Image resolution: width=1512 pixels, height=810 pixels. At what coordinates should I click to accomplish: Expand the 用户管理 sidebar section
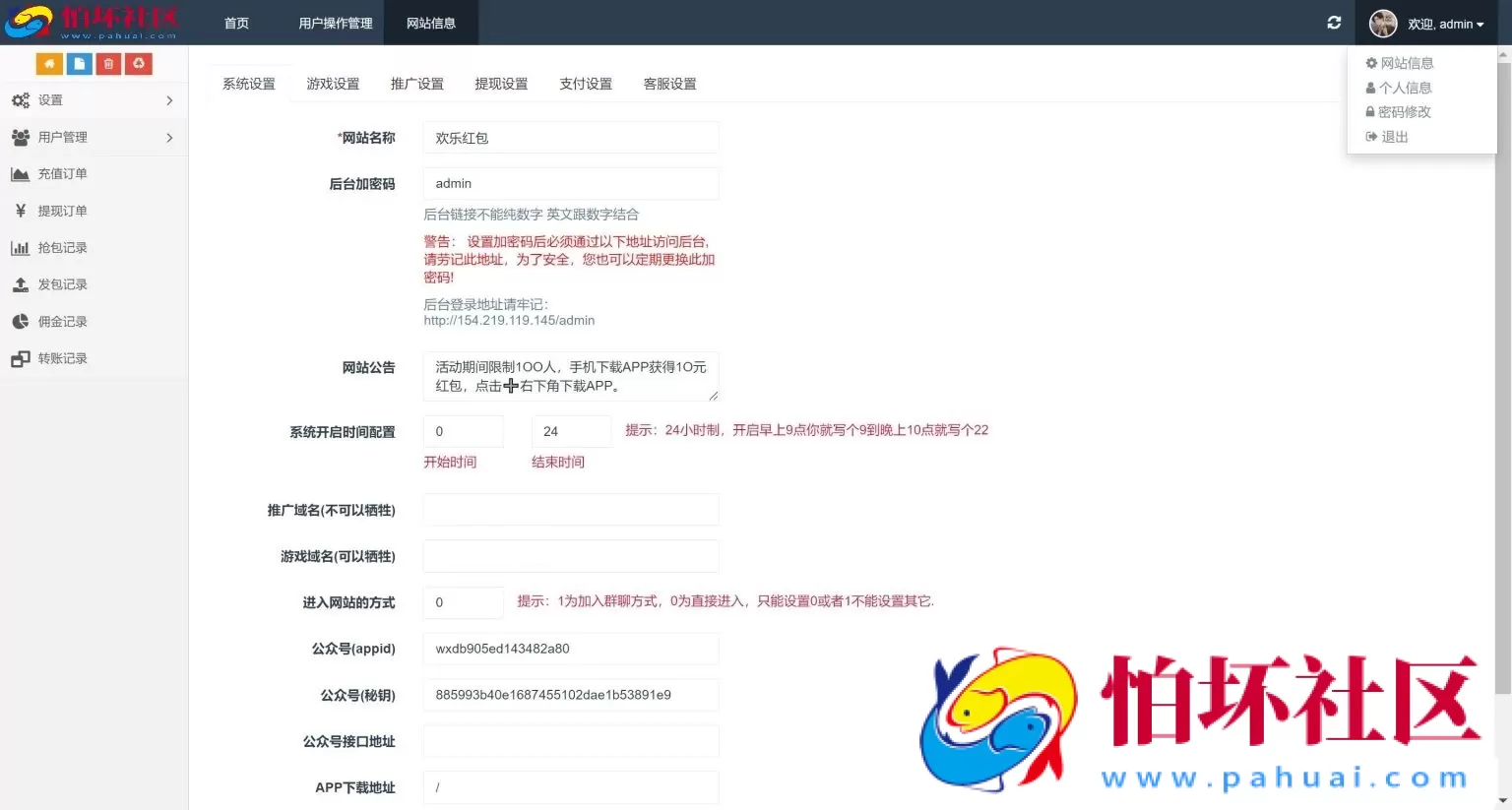pos(168,137)
